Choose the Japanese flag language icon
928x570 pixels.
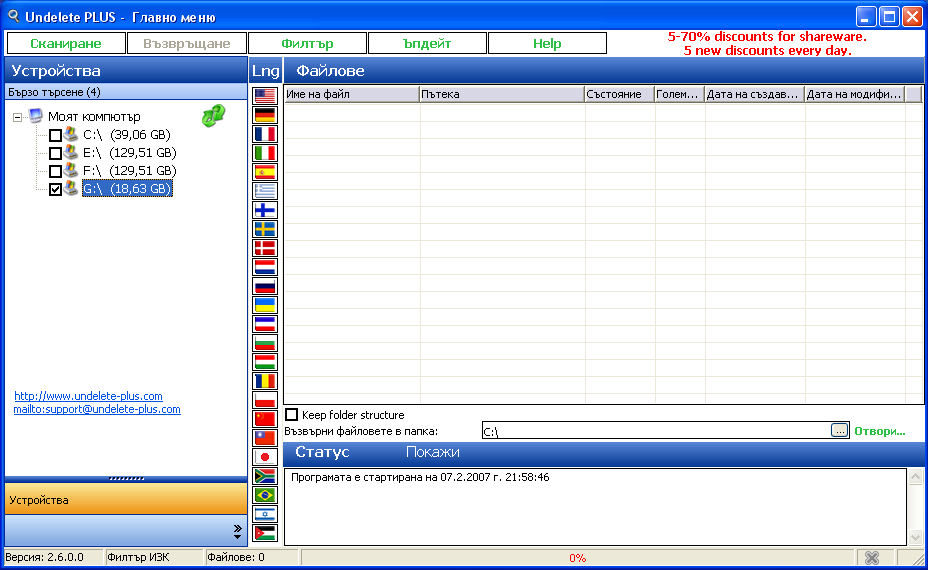point(265,456)
